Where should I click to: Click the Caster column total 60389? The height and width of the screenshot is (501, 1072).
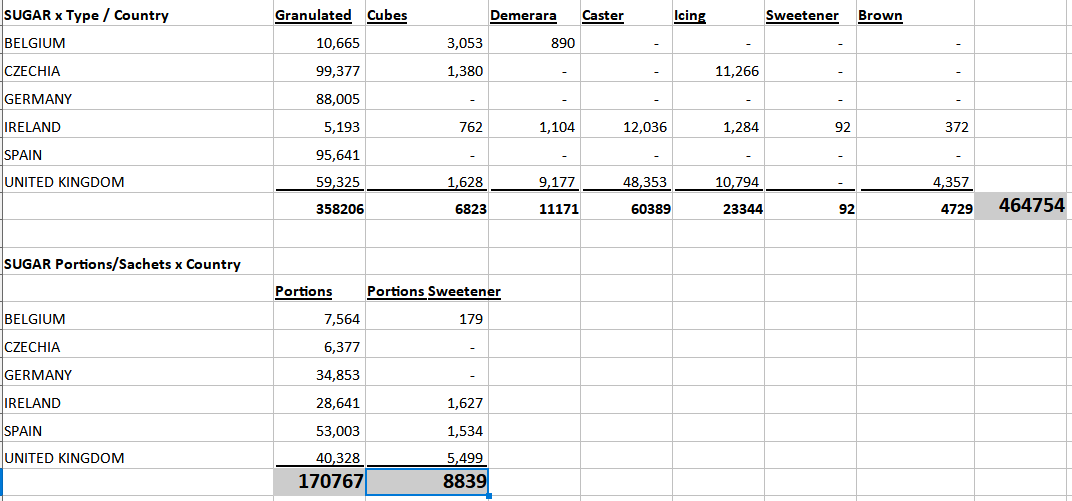pyautogui.click(x=648, y=210)
